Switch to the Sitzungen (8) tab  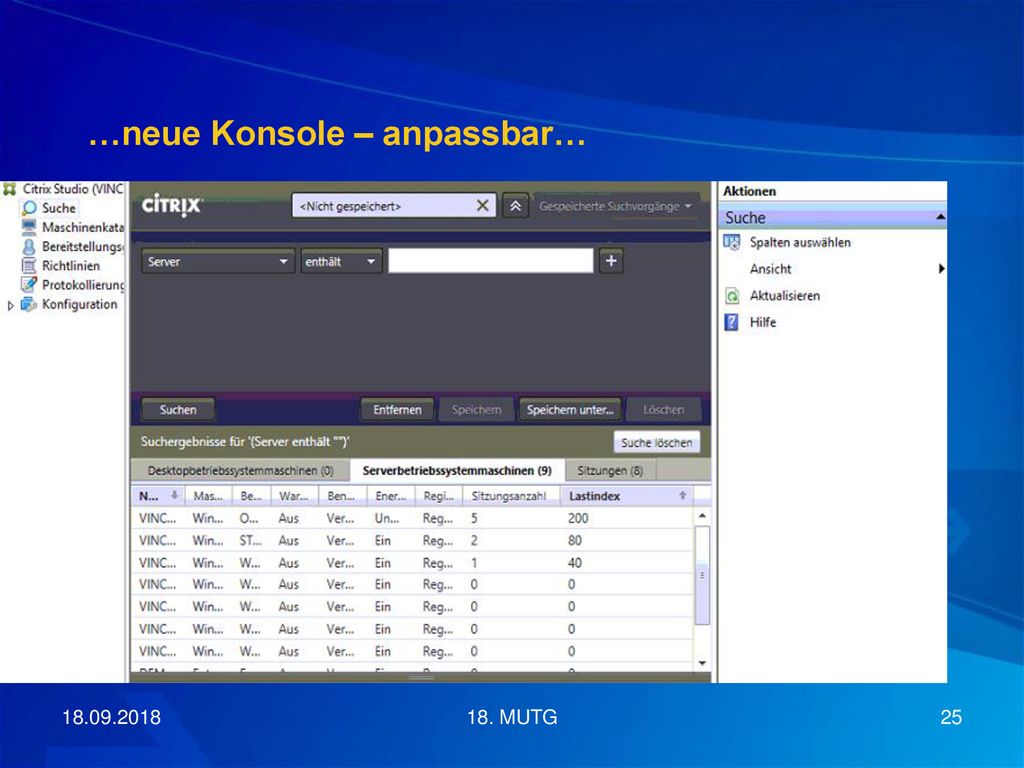point(610,470)
